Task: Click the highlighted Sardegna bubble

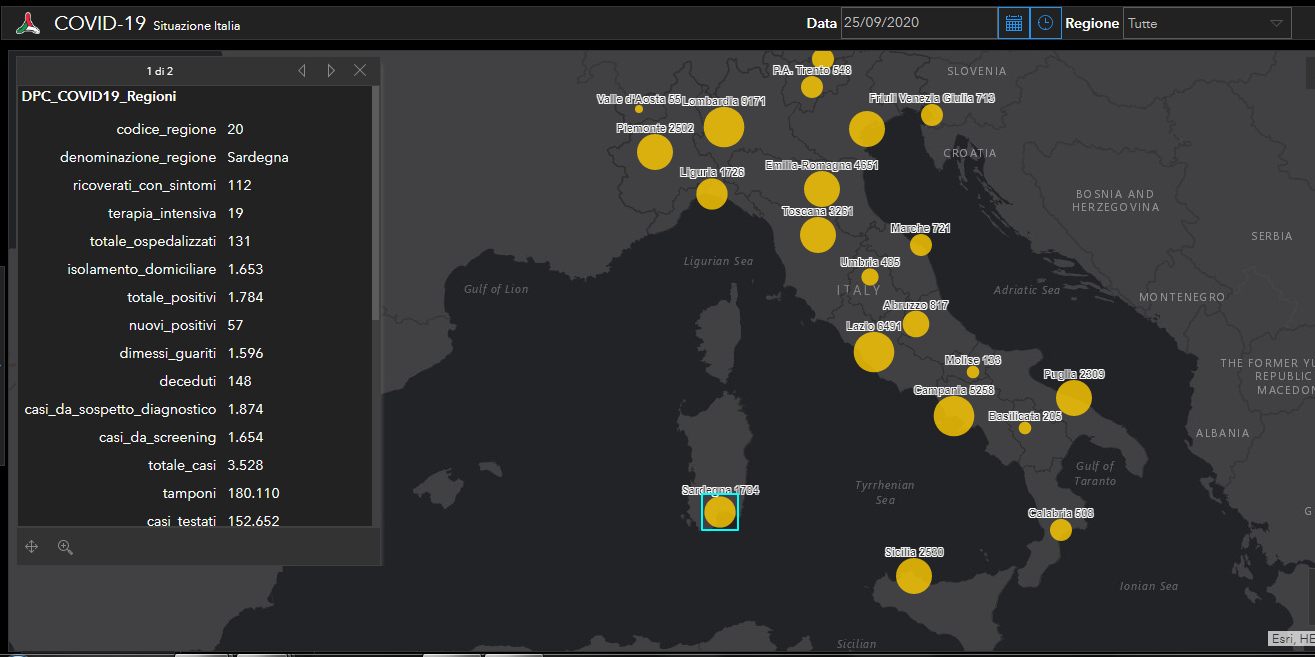Action: [720, 512]
